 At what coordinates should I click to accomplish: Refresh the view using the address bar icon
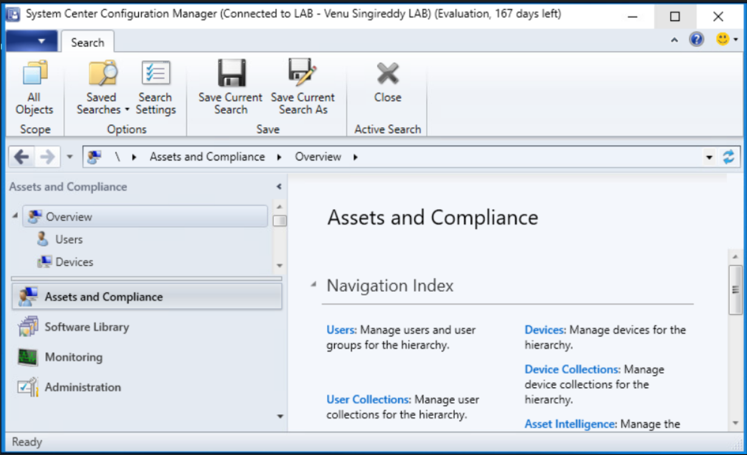(728, 157)
